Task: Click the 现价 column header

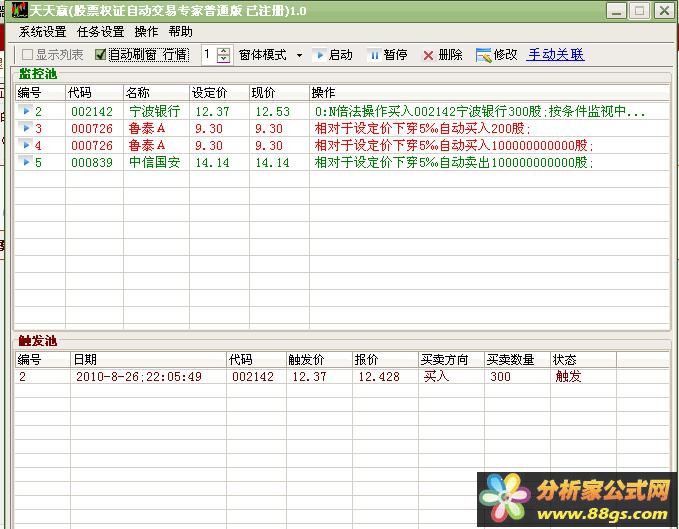Action: (x=279, y=93)
